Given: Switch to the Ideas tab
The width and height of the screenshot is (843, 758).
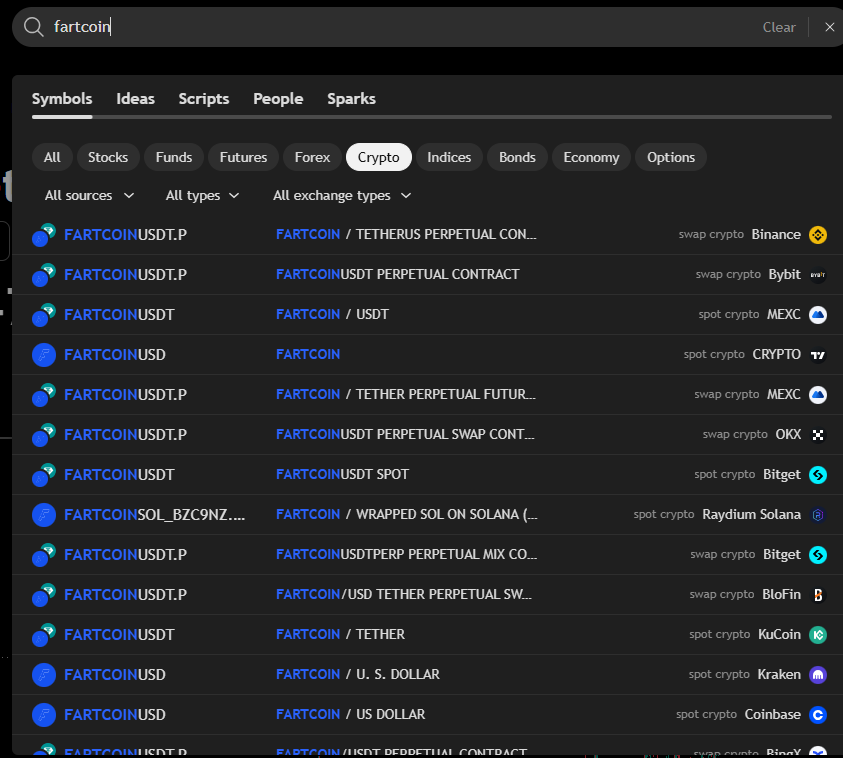Looking at the screenshot, I should tap(135, 99).
